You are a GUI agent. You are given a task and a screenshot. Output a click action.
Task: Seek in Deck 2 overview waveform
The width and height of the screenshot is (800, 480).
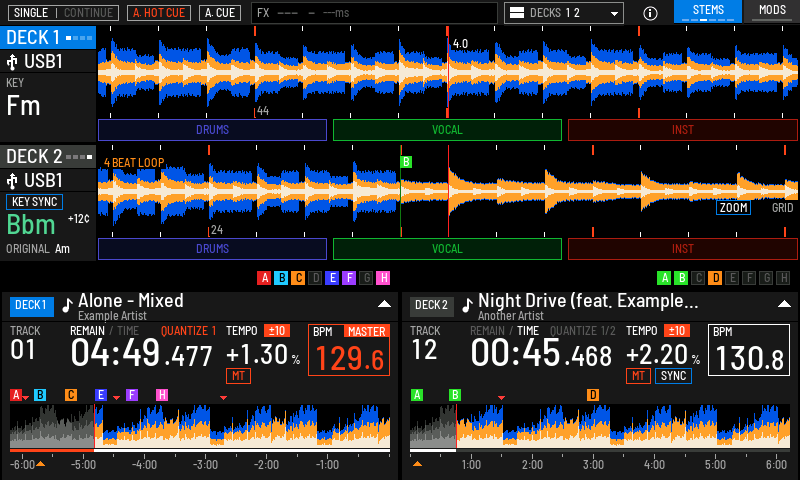click(x=600, y=426)
